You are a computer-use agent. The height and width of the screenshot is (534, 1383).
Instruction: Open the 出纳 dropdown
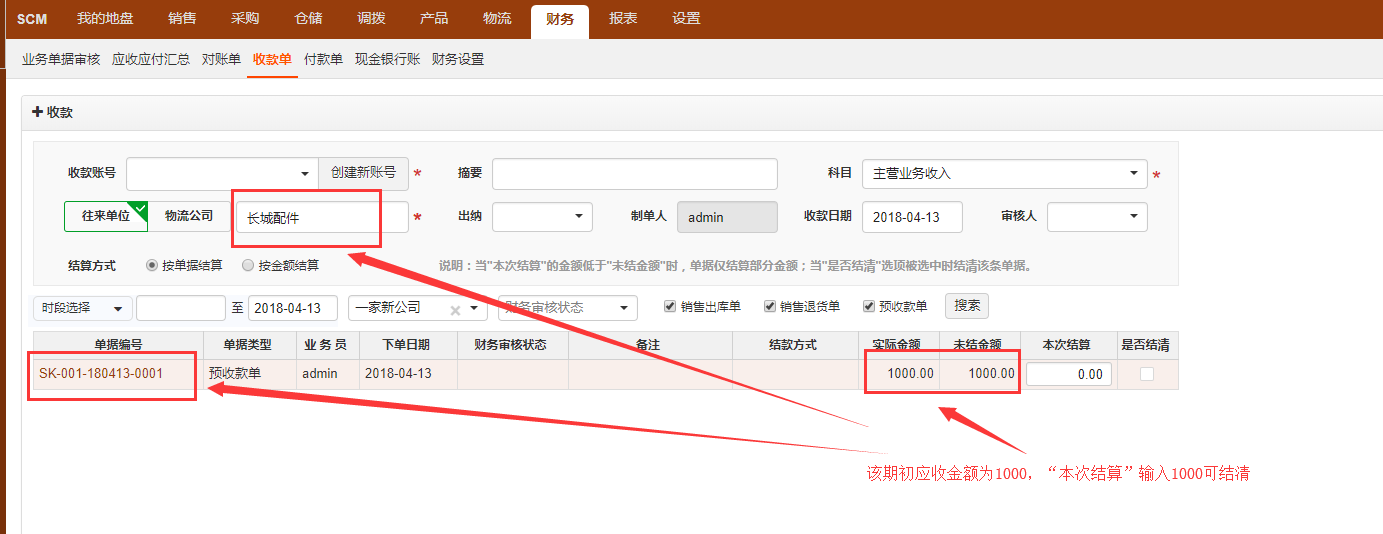pyautogui.click(x=542, y=217)
